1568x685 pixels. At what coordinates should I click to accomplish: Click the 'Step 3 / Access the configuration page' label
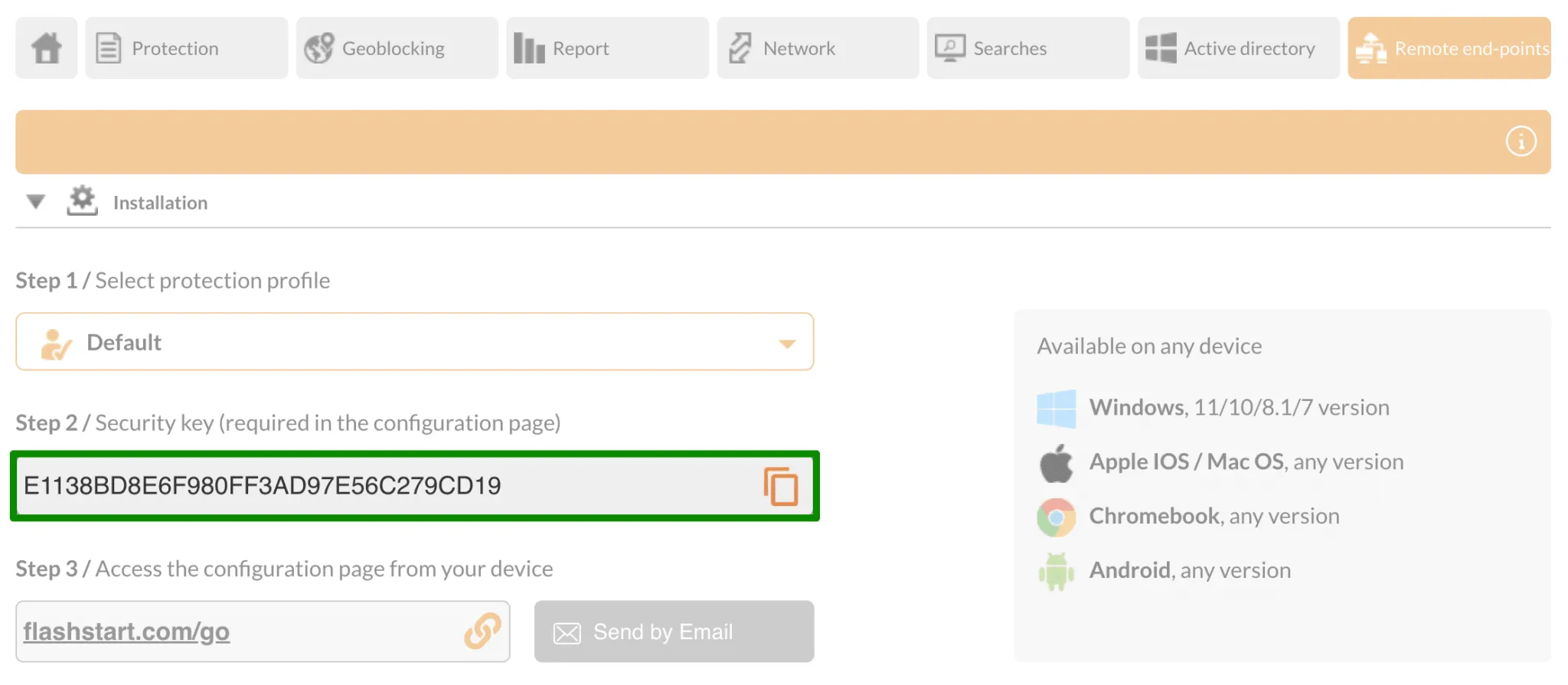point(284,569)
